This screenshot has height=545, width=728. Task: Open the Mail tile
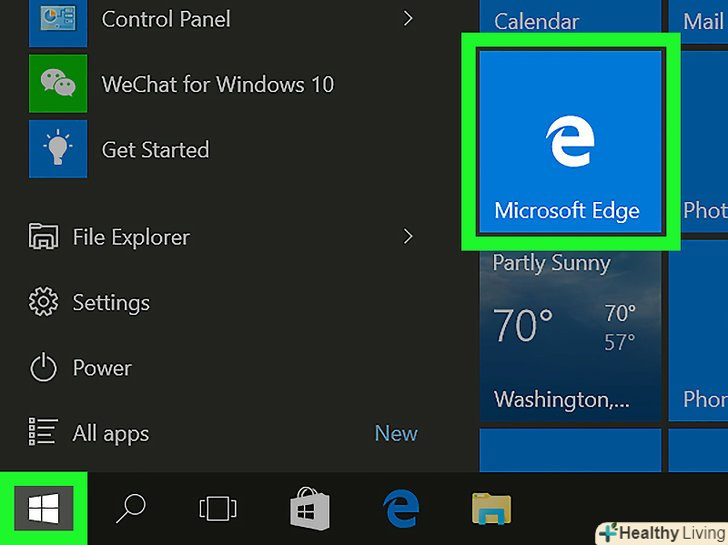(698, 21)
